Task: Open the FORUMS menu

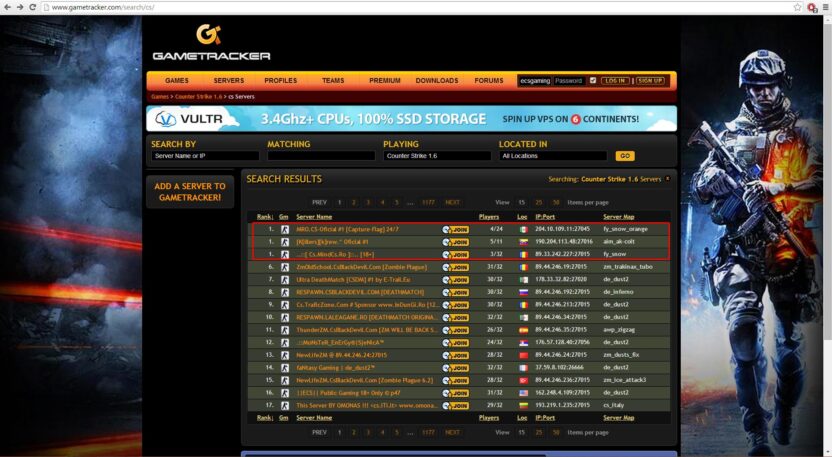Action: (x=489, y=81)
